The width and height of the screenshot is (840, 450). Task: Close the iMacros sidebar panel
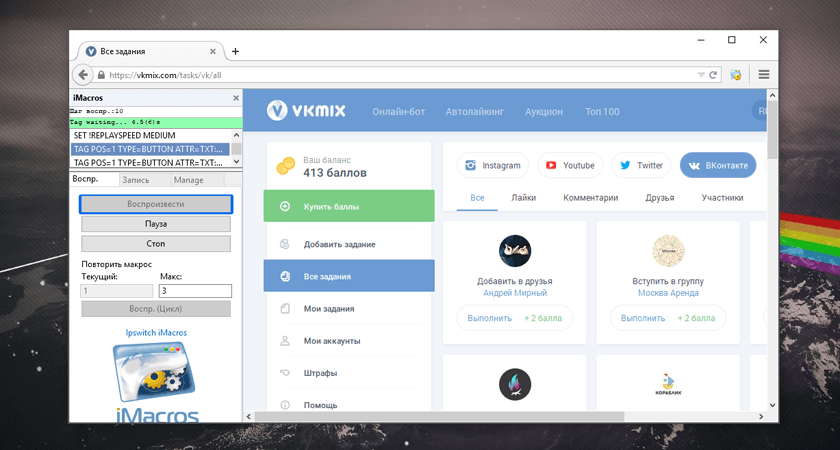[x=236, y=98]
